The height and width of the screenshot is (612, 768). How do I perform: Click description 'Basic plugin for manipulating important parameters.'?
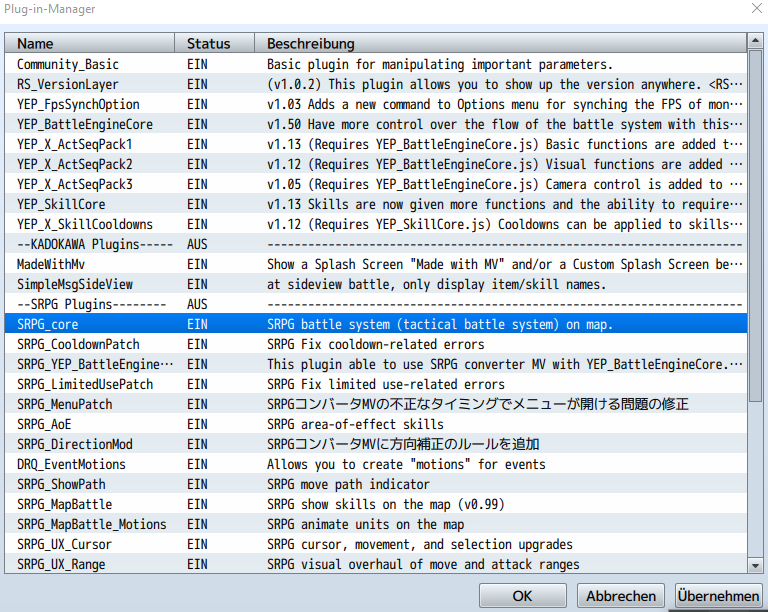[x=440, y=64]
